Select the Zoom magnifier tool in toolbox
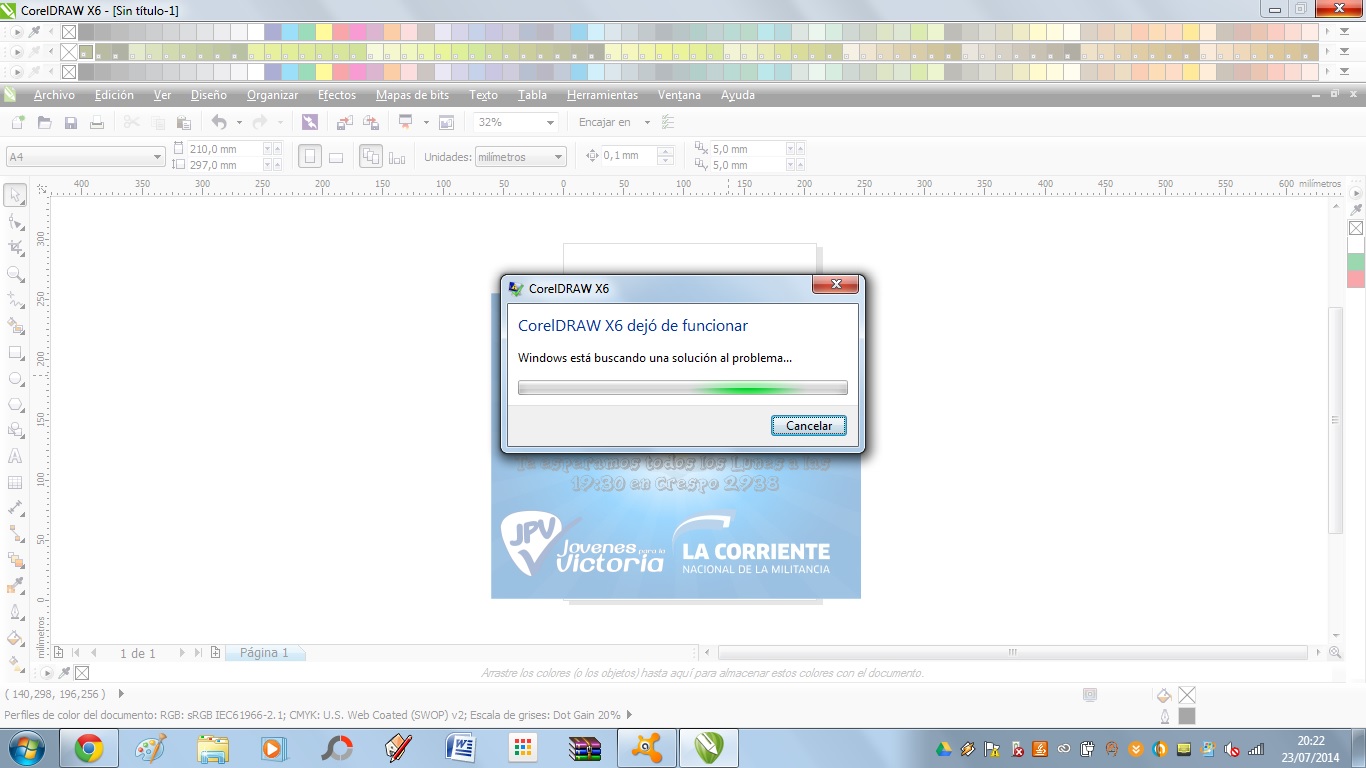 15,273
